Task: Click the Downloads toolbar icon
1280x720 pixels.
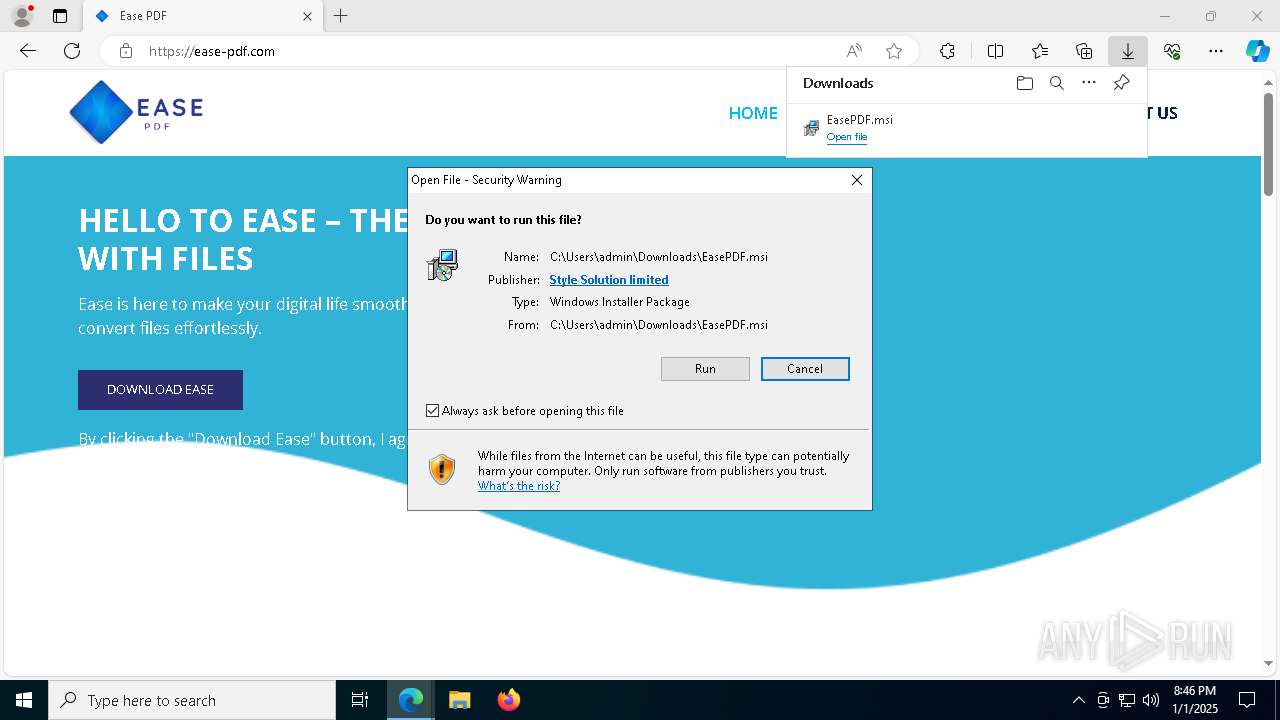Action: pos(1128,51)
